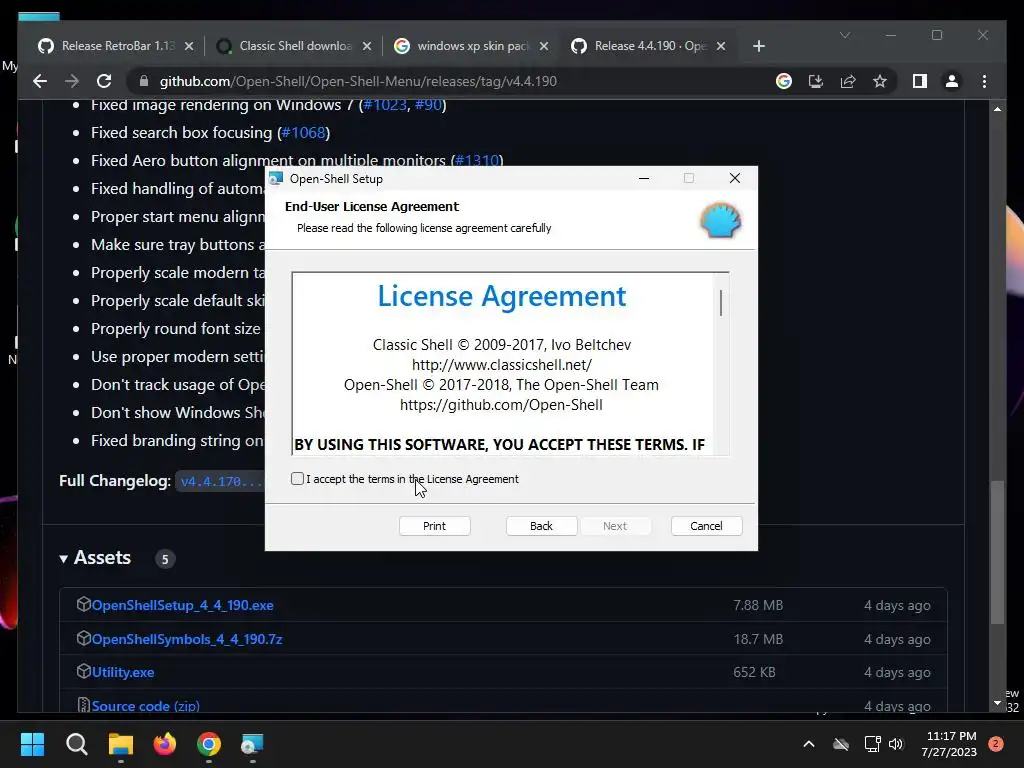
Task: Click the license text scrollbar thumb
Action: [720, 303]
